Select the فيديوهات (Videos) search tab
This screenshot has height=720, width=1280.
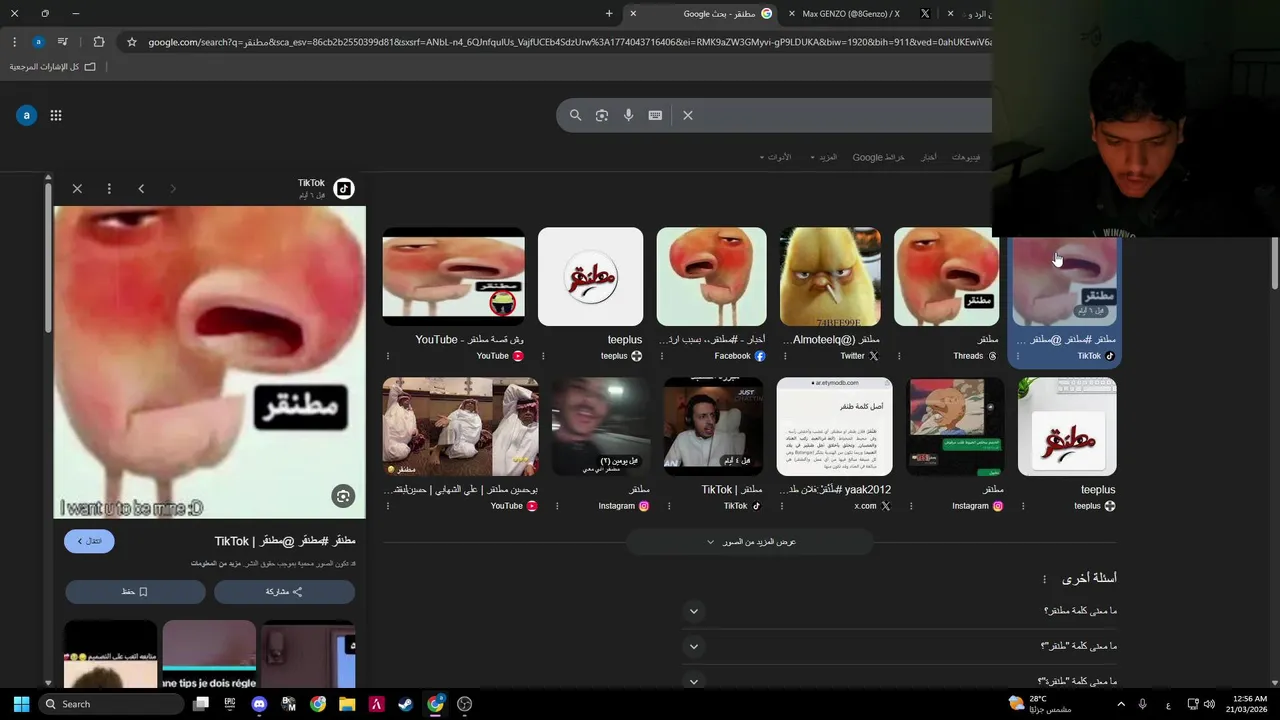click(x=966, y=157)
